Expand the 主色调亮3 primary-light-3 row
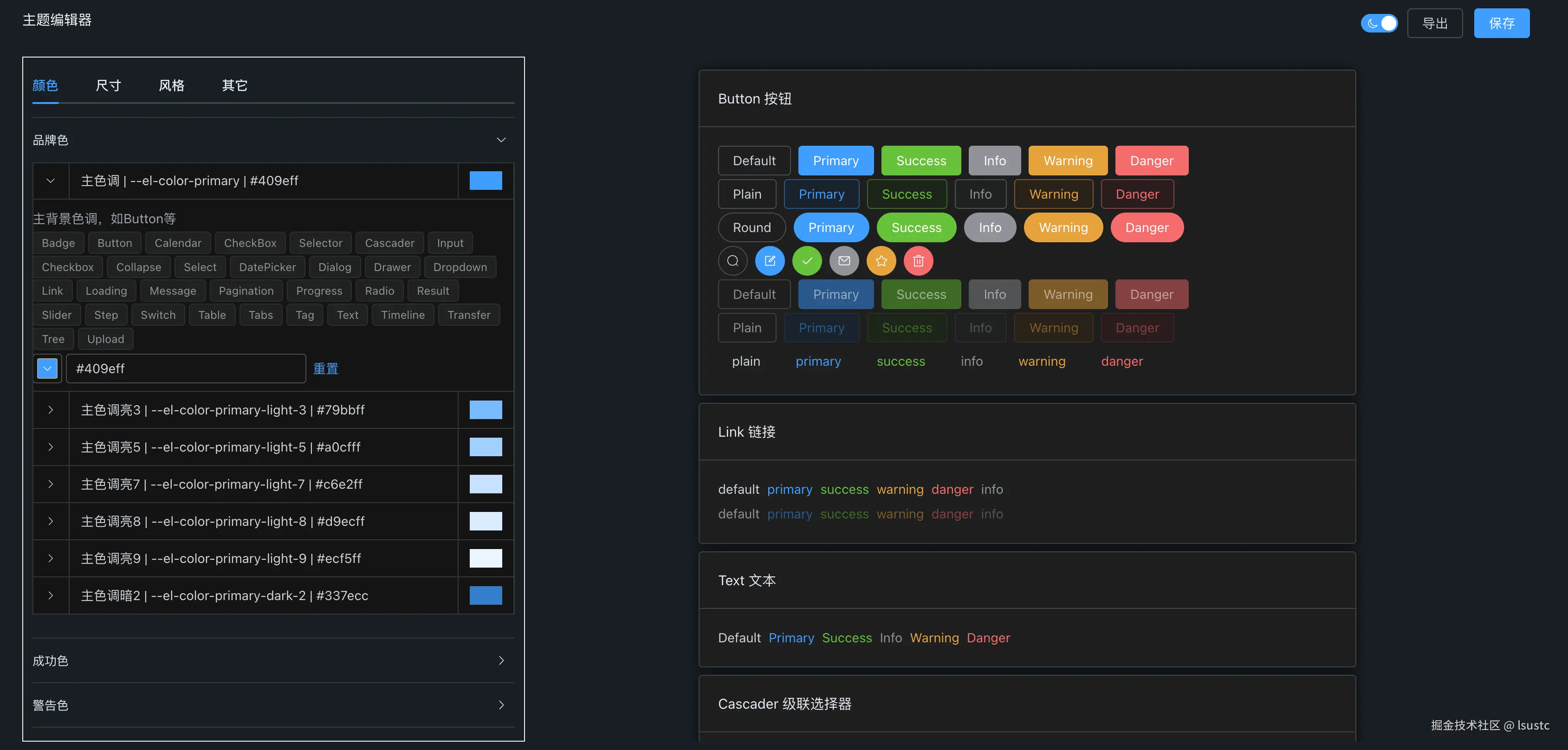The height and width of the screenshot is (750, 1568). (51, 410)
